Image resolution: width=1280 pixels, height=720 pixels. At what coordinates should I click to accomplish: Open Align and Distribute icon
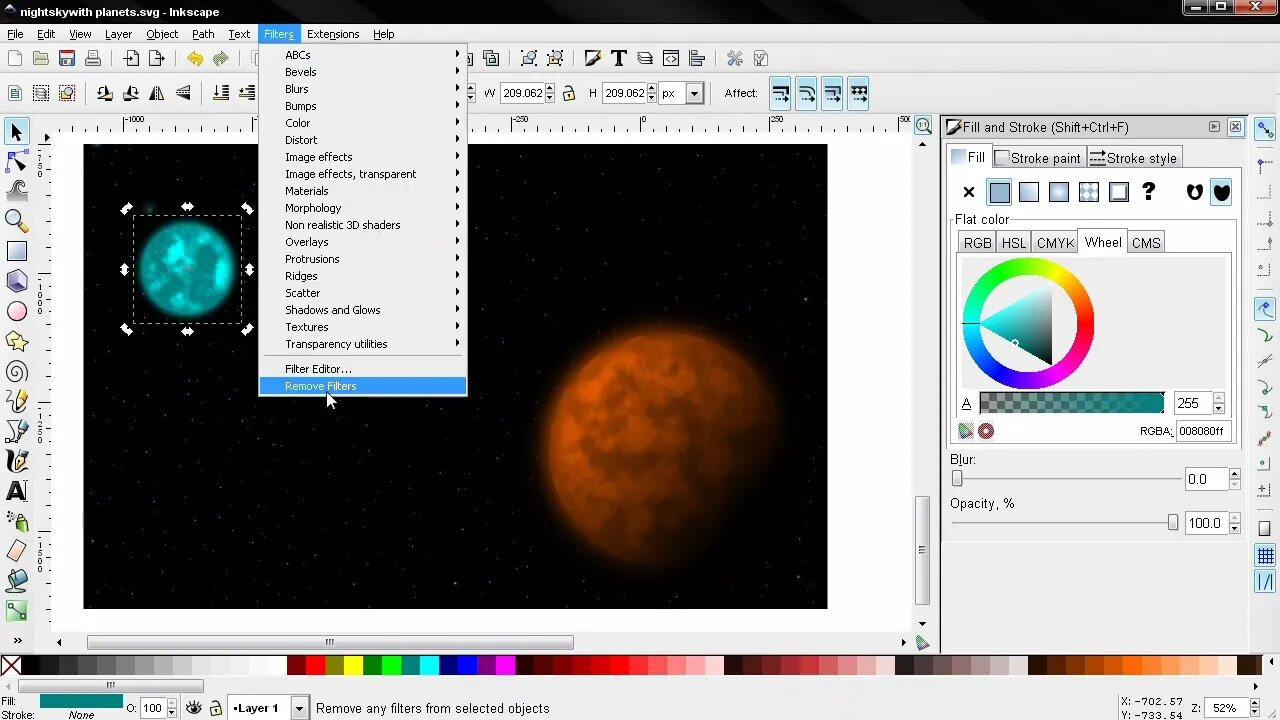[x=697, y=59]
